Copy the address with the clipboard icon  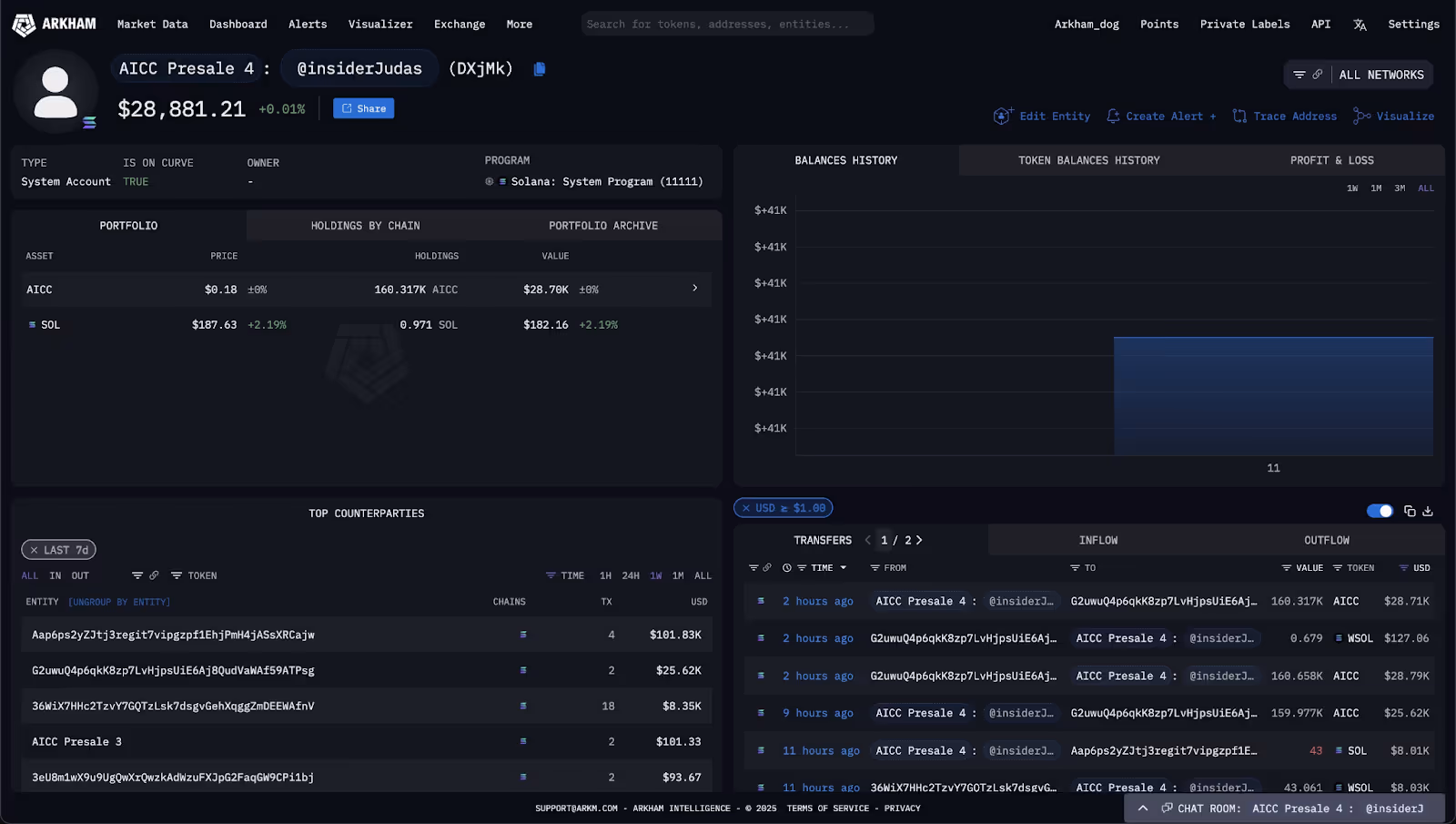540,69
